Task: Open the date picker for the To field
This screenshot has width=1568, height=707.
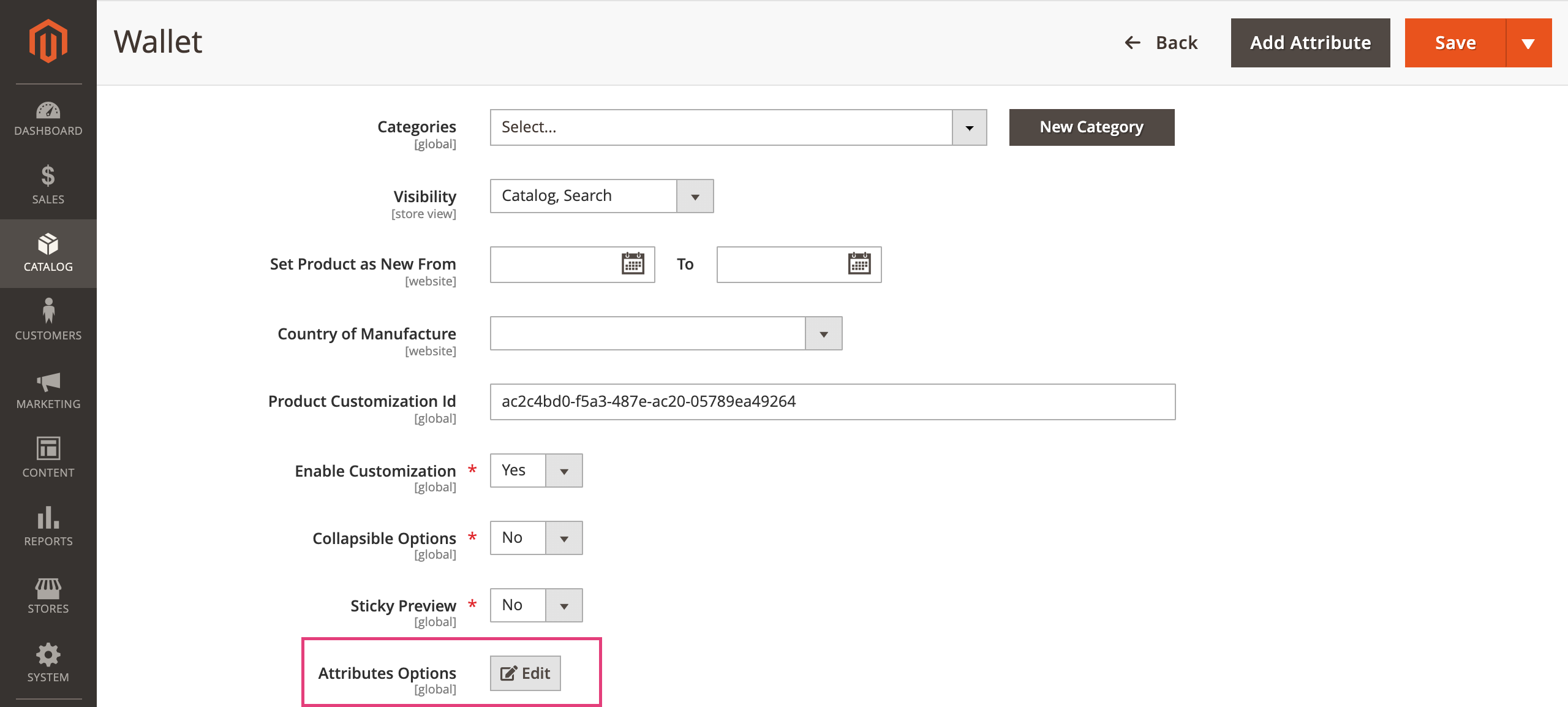Action: coord(860,264)
